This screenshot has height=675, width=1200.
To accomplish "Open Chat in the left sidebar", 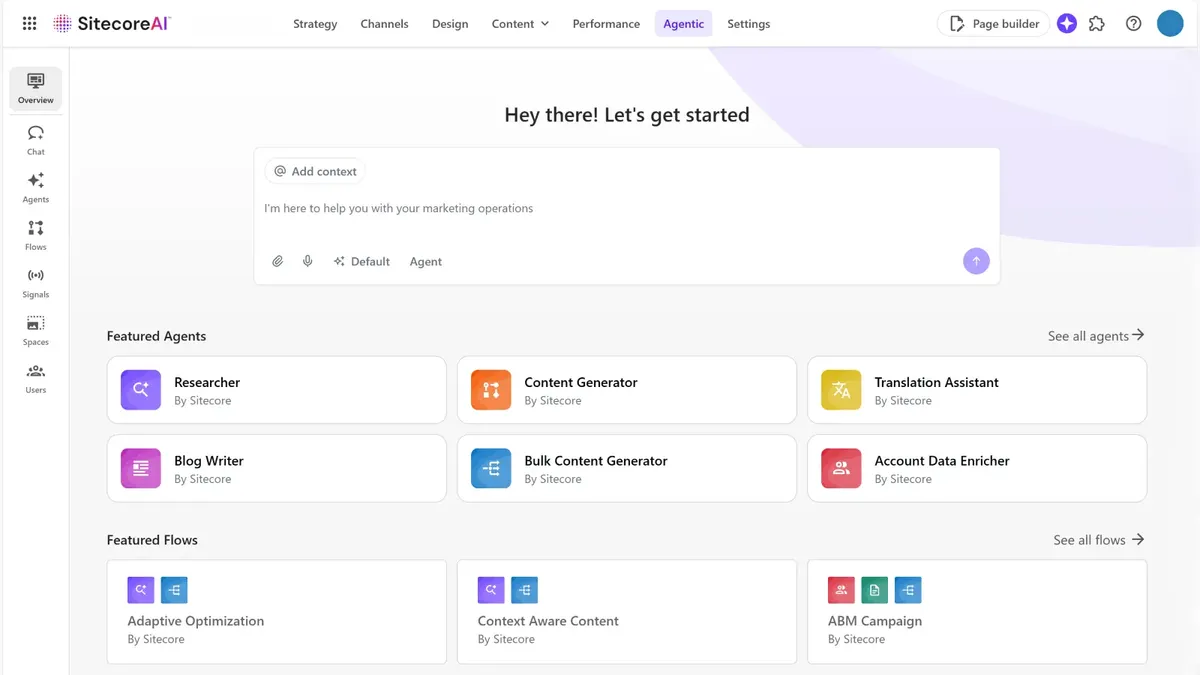I will [x=36, y=139].
